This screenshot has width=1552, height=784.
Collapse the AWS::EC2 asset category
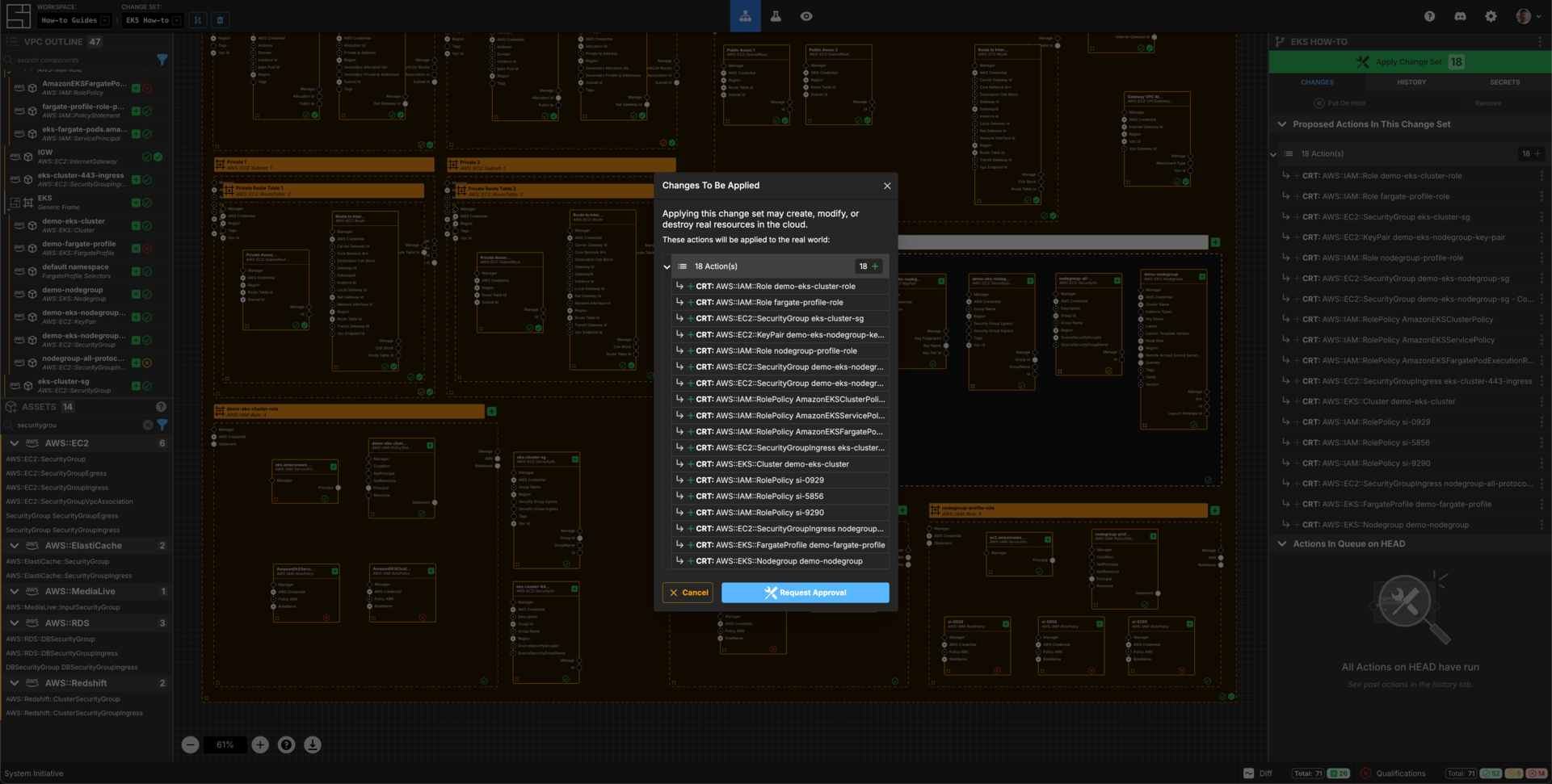click(15, 443)
